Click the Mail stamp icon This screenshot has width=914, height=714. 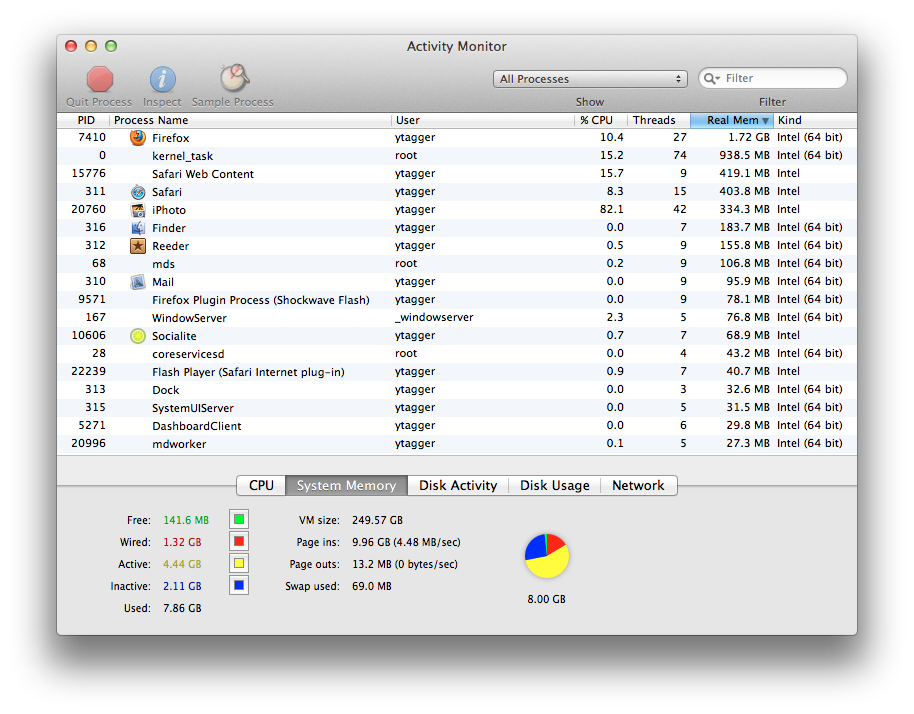click(138, 282)
